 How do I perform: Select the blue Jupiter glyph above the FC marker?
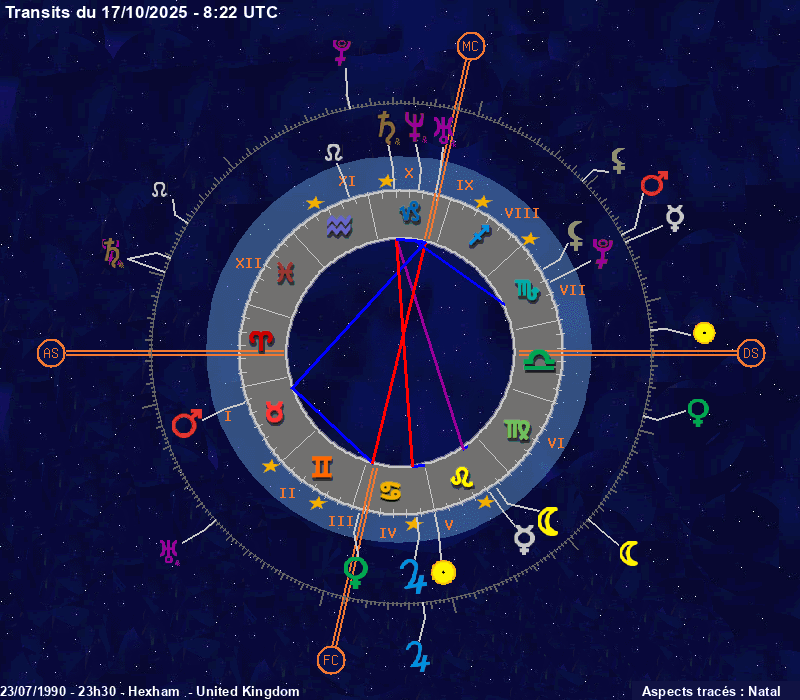pos(417,655)
